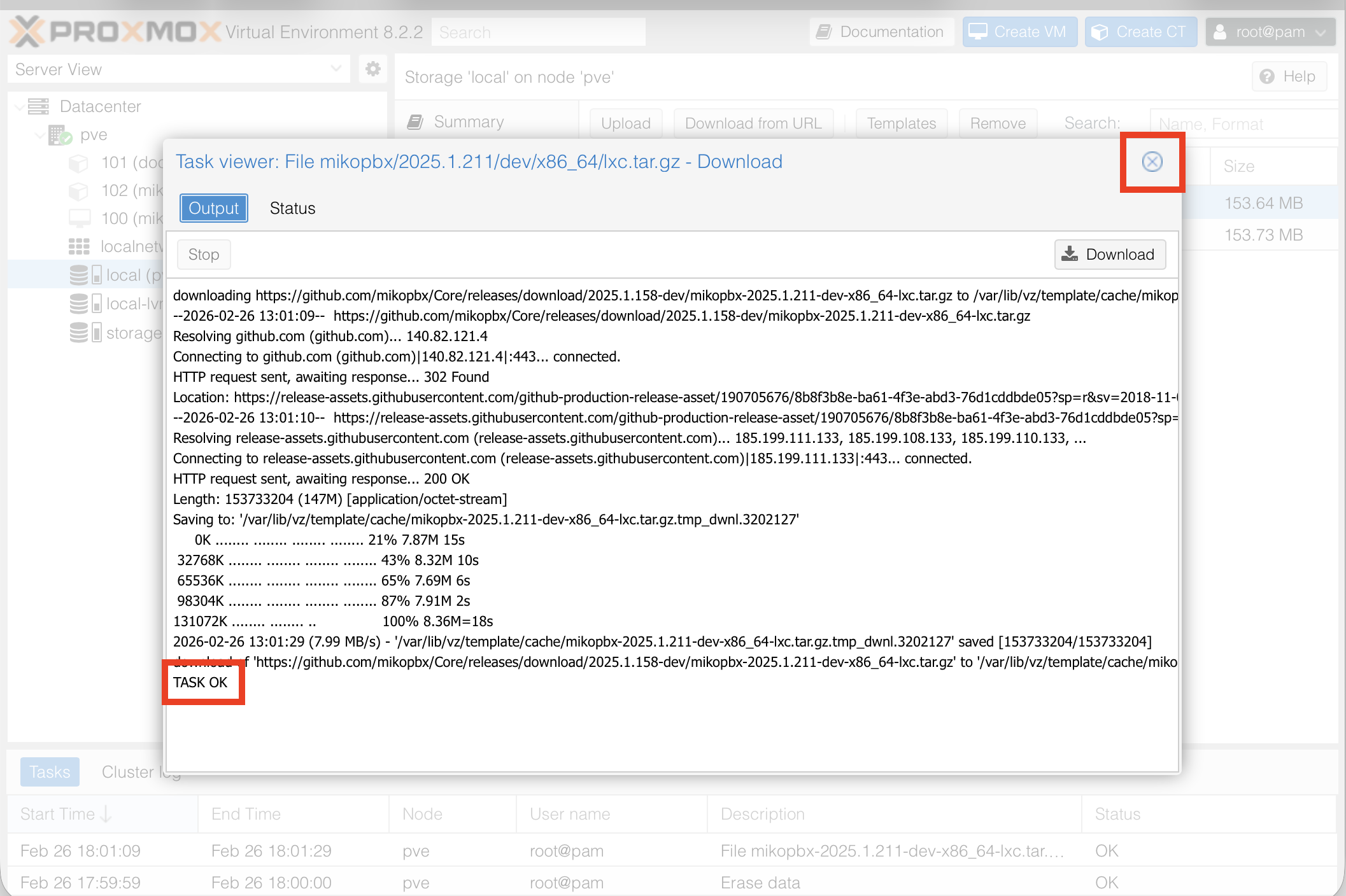Select the container 101 cube icon

78,163
